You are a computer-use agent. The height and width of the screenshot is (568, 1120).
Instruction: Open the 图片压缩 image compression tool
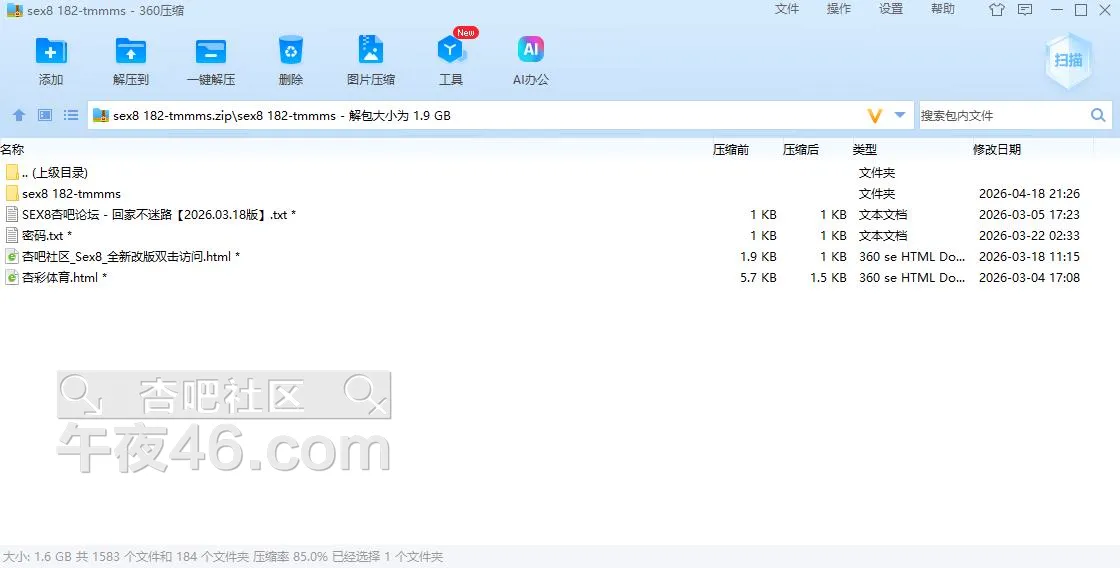tap(370, 51)
